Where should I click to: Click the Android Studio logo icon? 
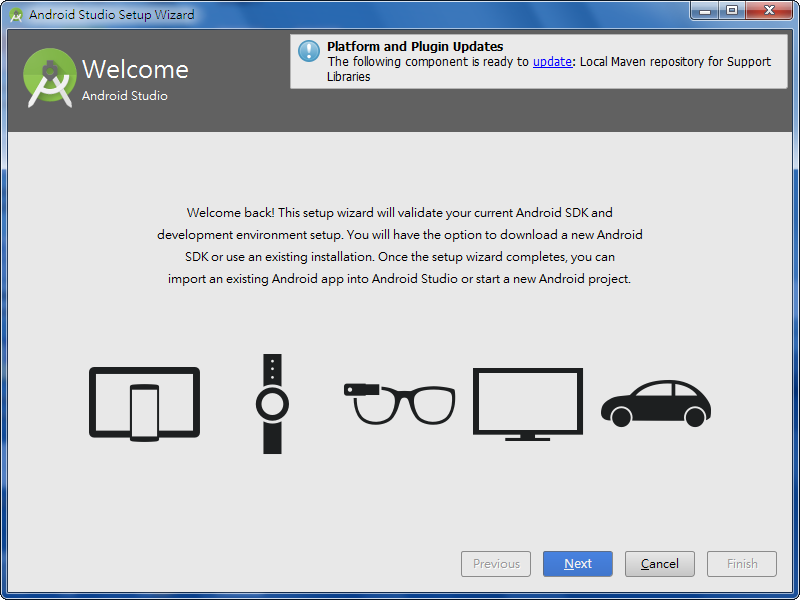[x=49, y=78]
